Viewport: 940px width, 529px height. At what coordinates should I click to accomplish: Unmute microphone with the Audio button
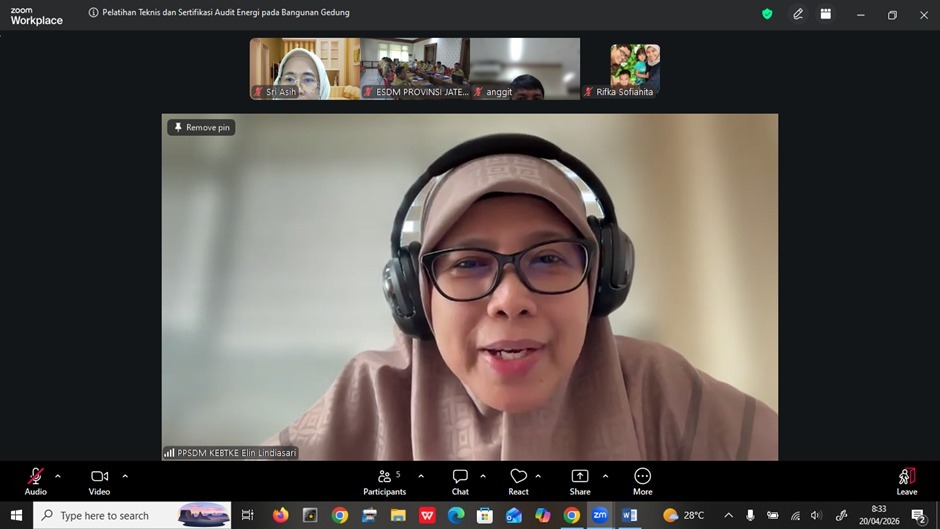pos(36,478)
